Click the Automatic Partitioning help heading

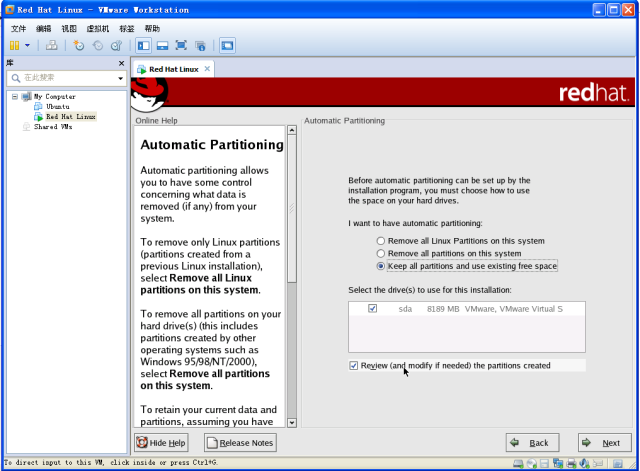coord(212,144)
